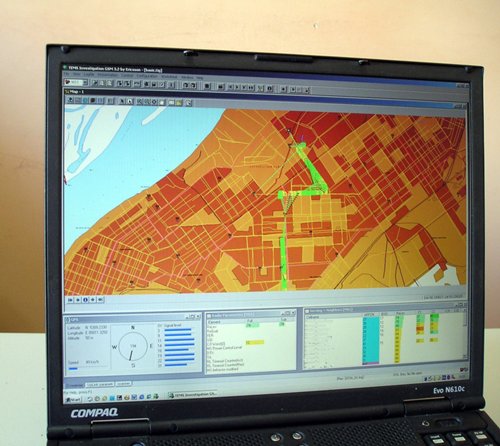This screenshot has height=446, width=500.
Task: Click the info icon below the map
Action: tap(85, 300)
